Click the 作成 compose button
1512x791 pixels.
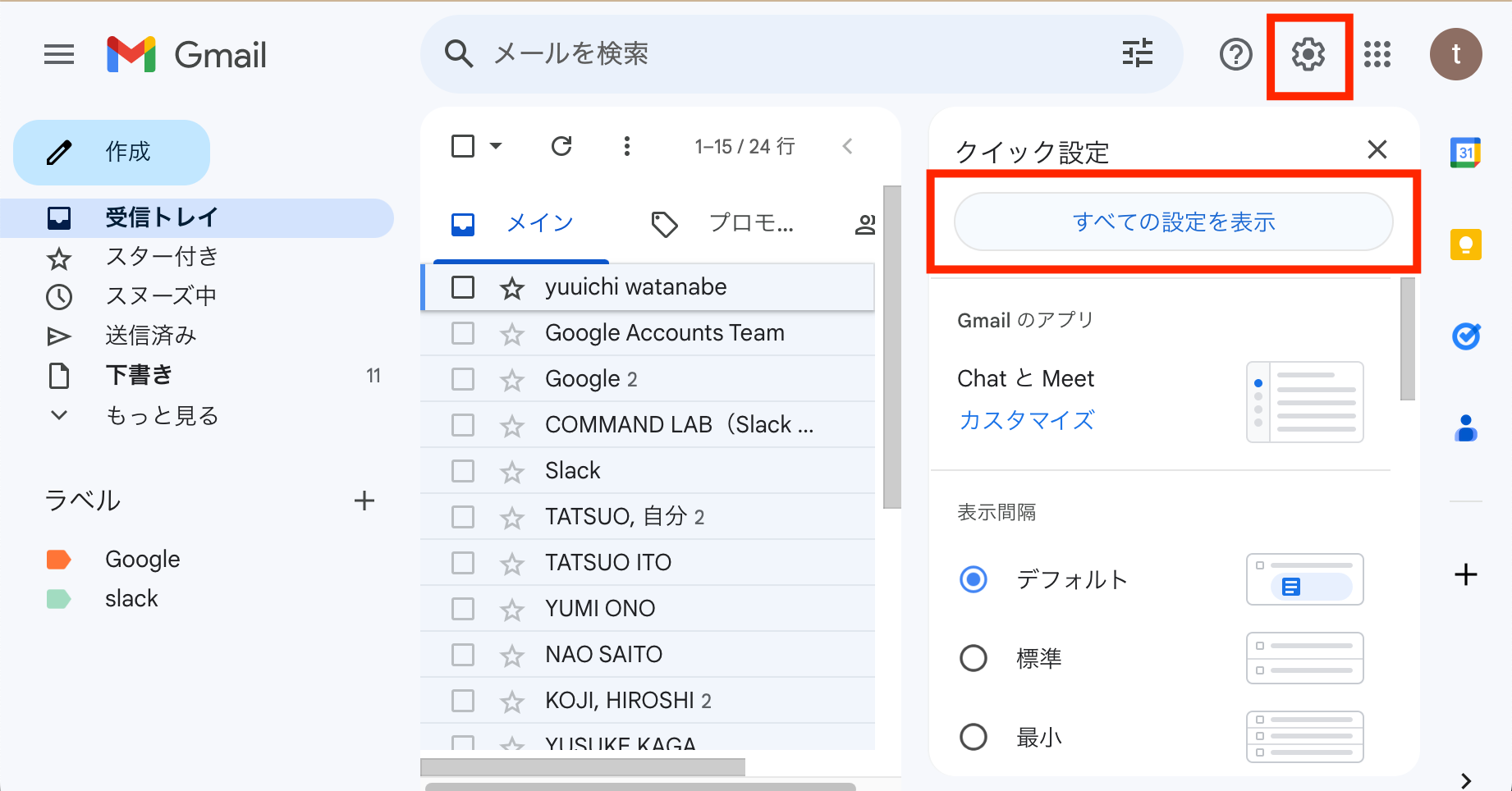(x=112, y=153)
